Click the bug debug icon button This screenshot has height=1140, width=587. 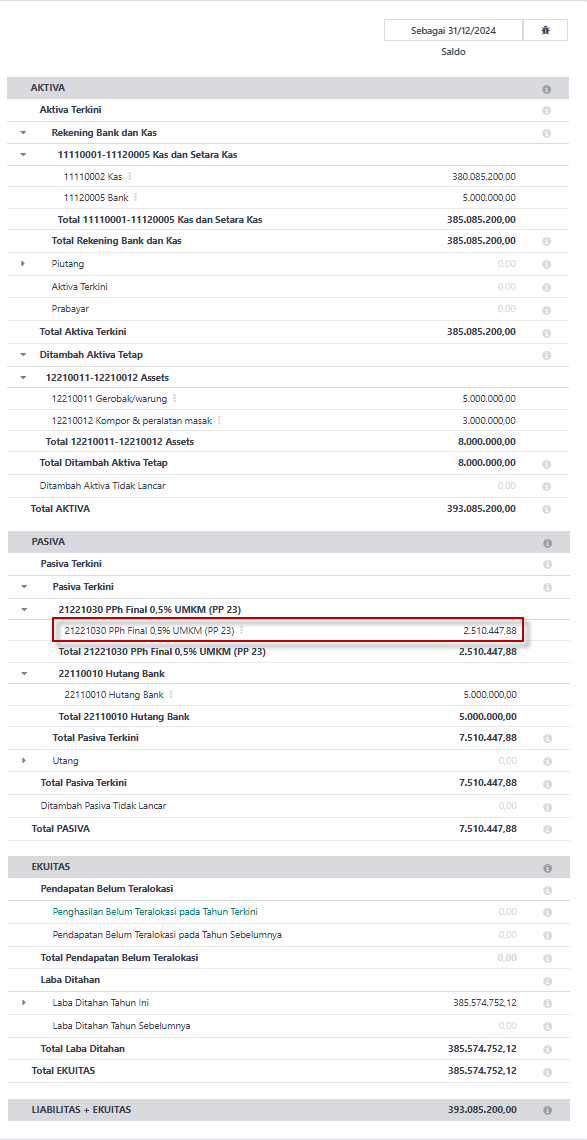546,31
